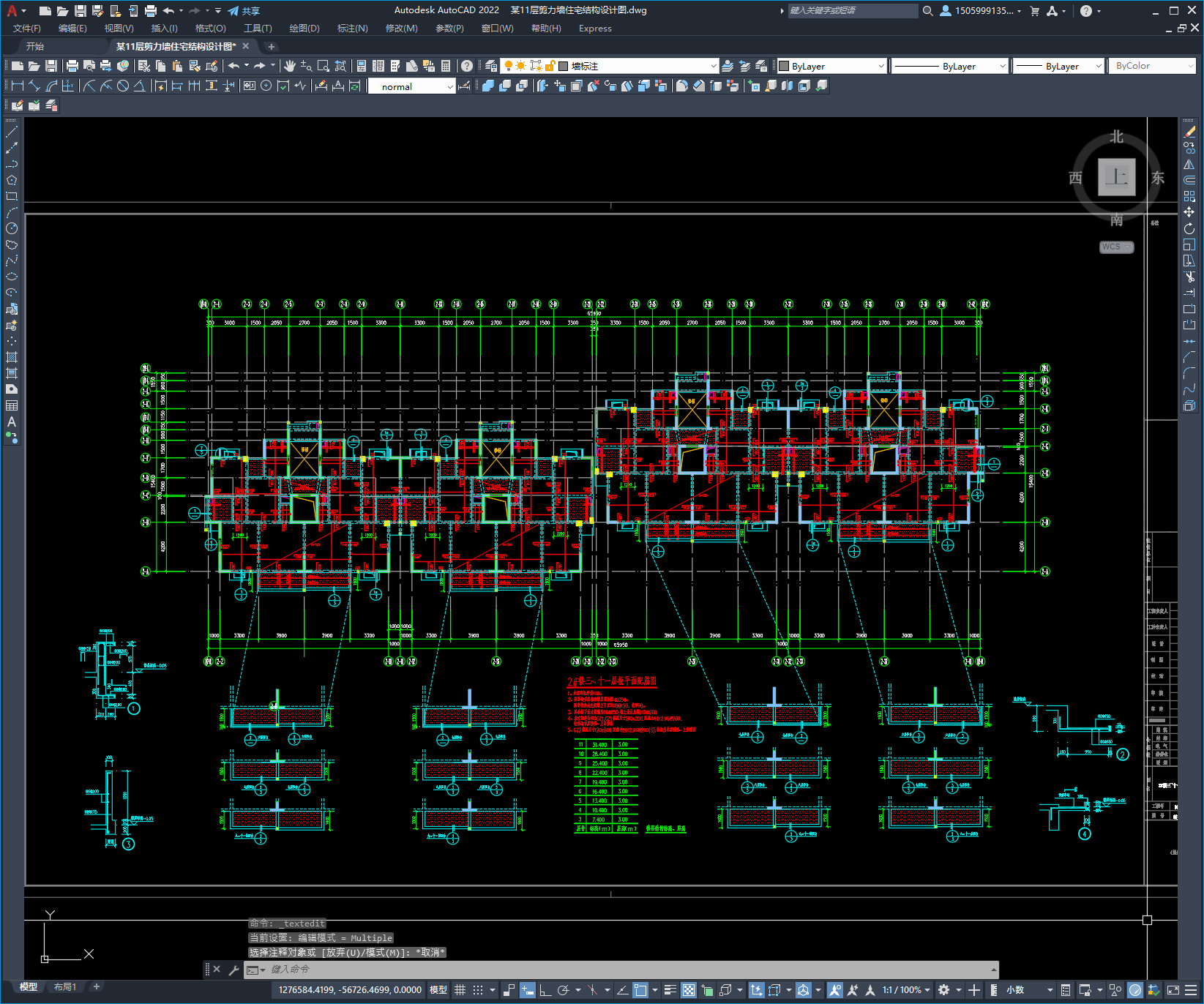Viewport: 1204px width, 1004px height.
Task: Select the Angular dimension tool
Action: [139, 86]
